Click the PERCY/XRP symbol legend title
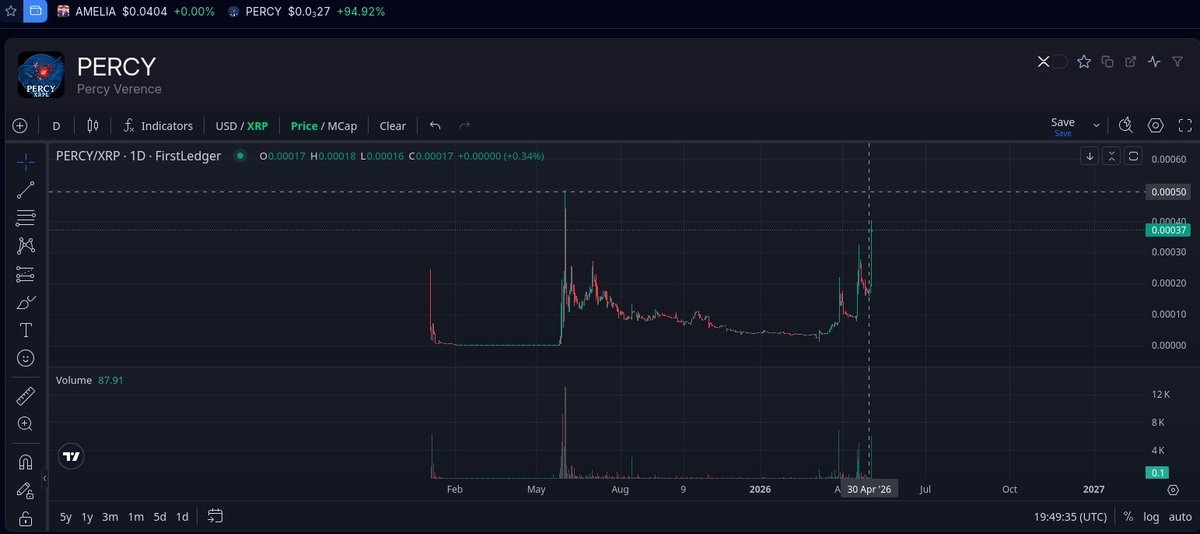This screenshot has width=1200, height=534. (x=138, y=156)
